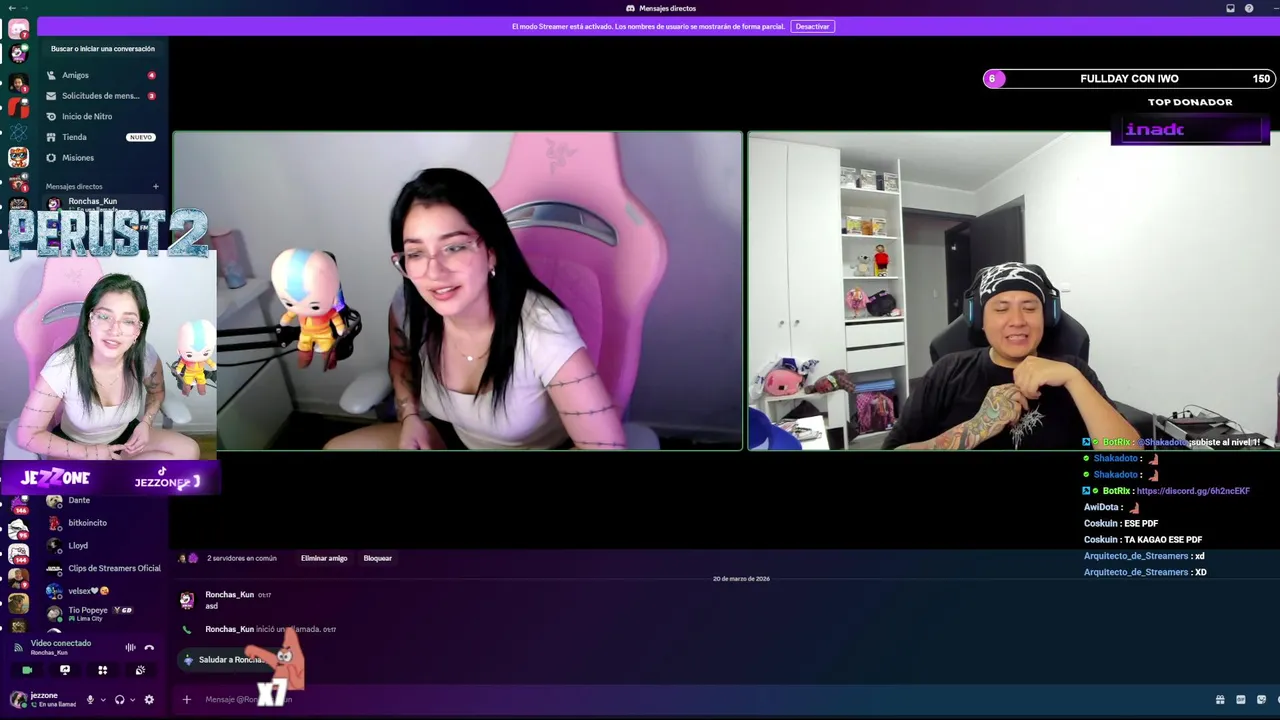
Task: Open the Ronchas_Kun avatar in message
Action: click(187, 600)
